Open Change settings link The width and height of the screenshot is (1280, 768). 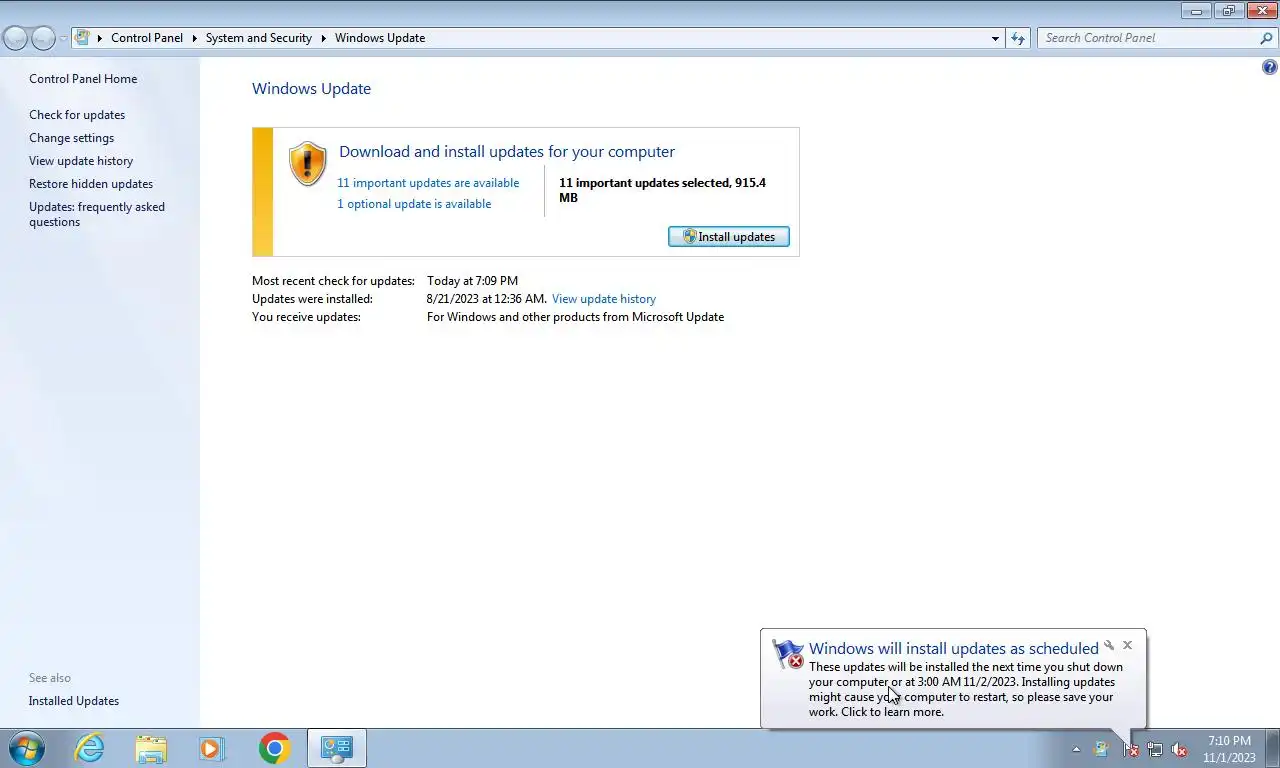click(72, 138)
